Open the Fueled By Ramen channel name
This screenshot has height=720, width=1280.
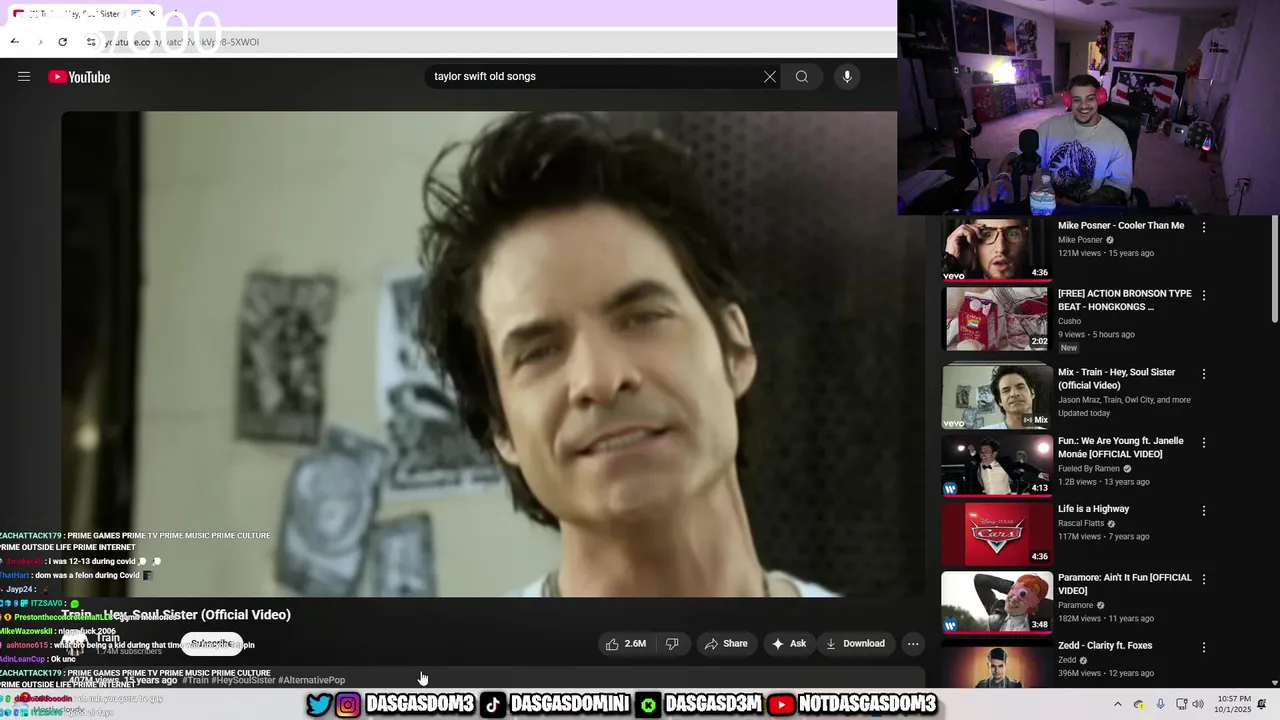pyautogui.click(x=1089, y=468)
